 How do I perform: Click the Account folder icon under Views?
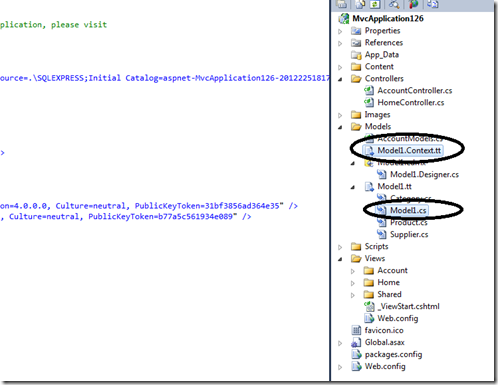(369, 271)
